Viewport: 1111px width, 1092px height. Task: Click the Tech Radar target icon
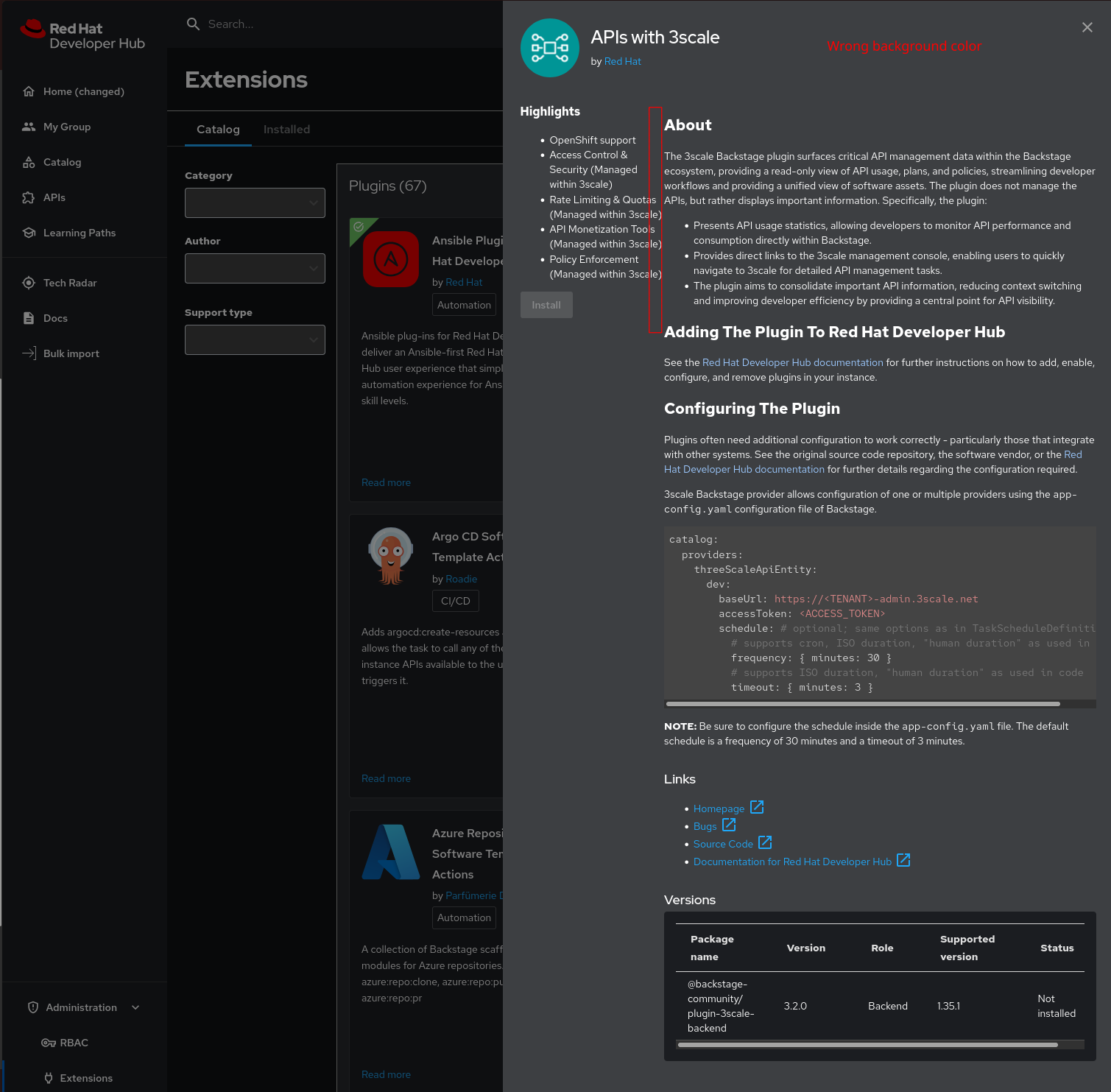coord(29,283)
